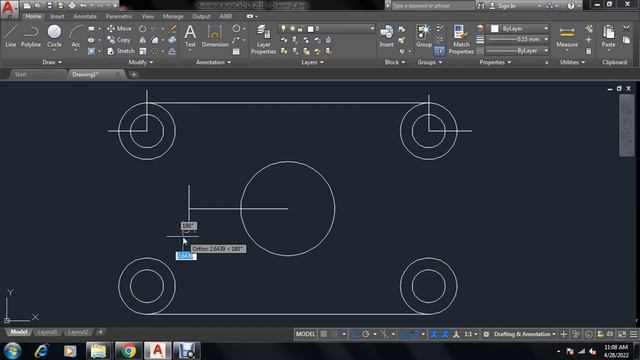640x360 pixels.
Task: Click Chrome in the Windows taskbar
Action: coord(128,351)
